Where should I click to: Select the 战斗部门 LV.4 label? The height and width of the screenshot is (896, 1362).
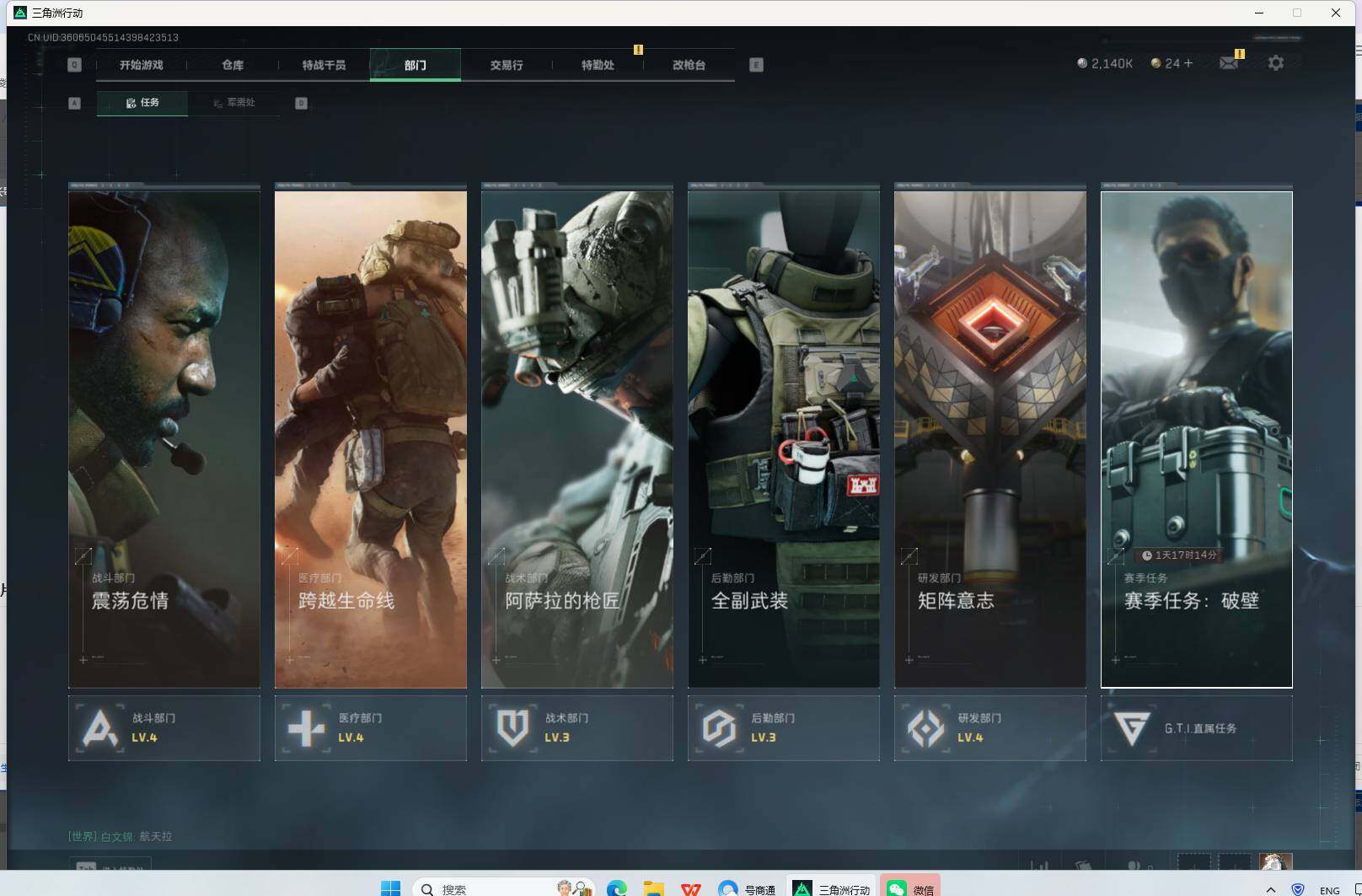click(x=153, y=727)
